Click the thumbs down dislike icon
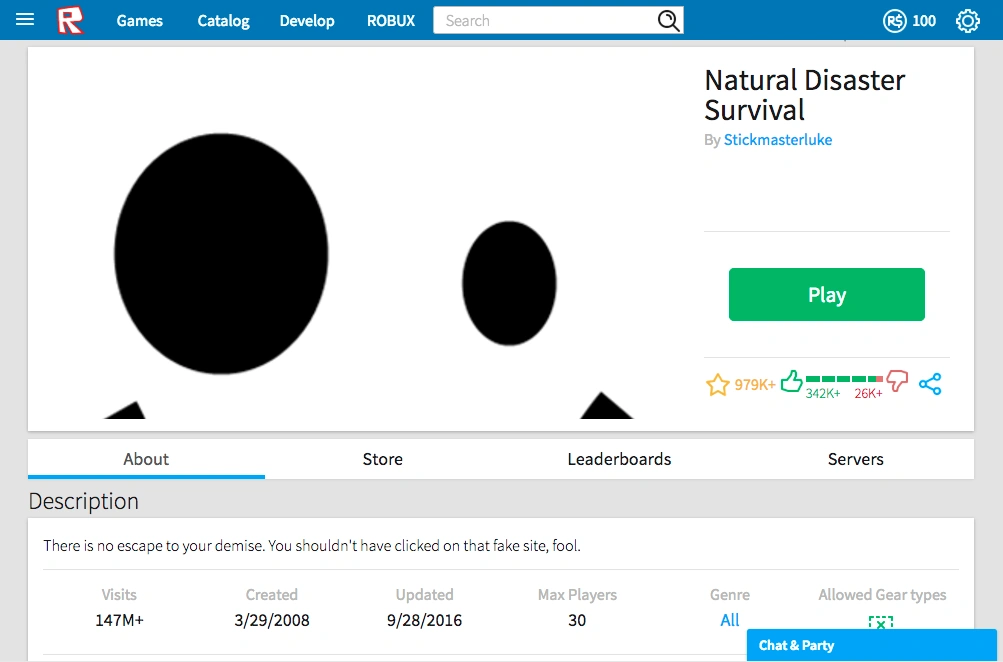The height and width of the screenshot is (662, 1003). click(x=897, y=381)
